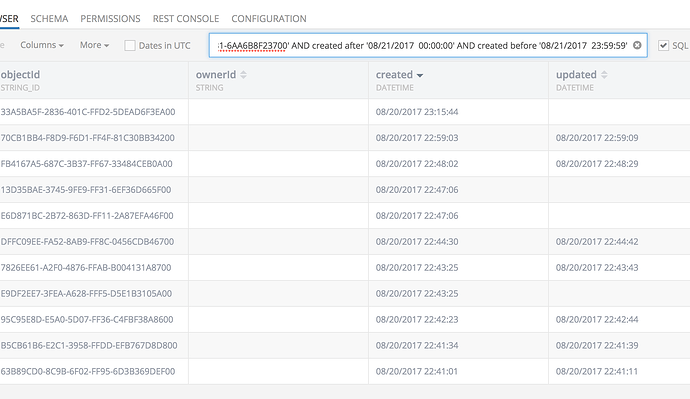Click created value 08/20/2017 22:41:01

[417, 371]
